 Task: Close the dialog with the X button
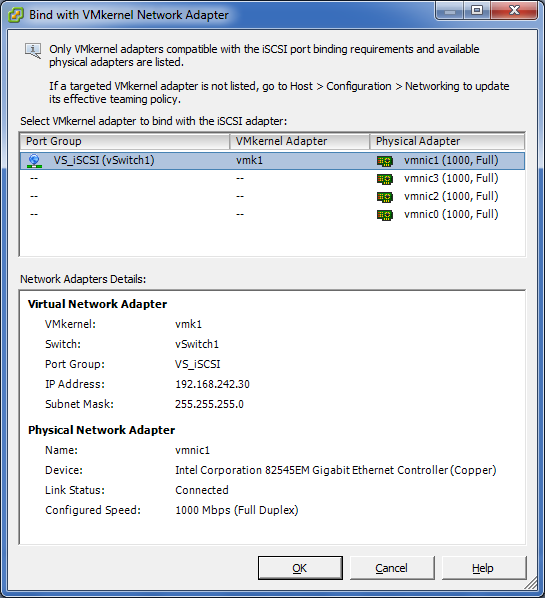[x=514, y=11]
